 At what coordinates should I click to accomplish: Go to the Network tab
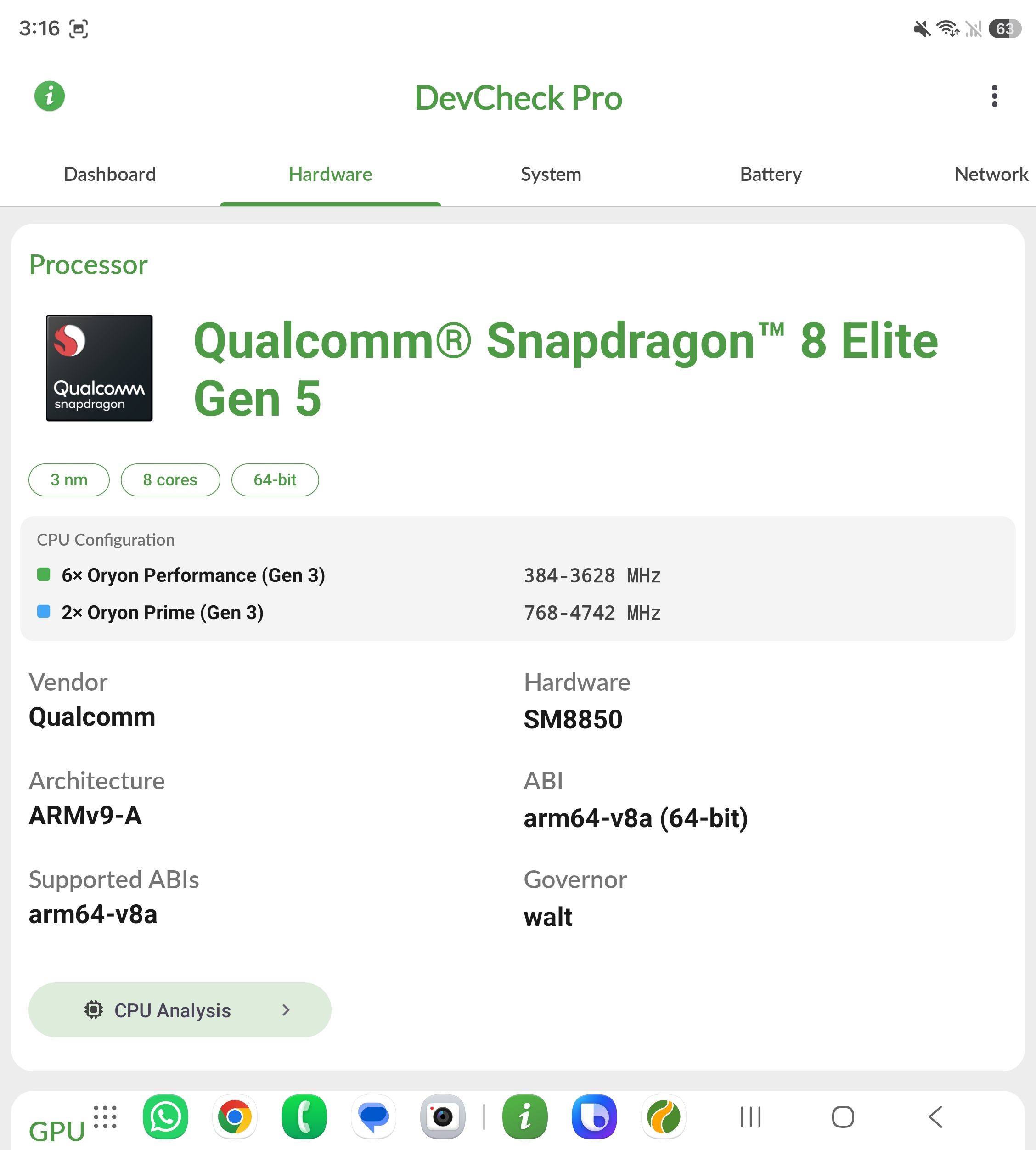[991, 174]
